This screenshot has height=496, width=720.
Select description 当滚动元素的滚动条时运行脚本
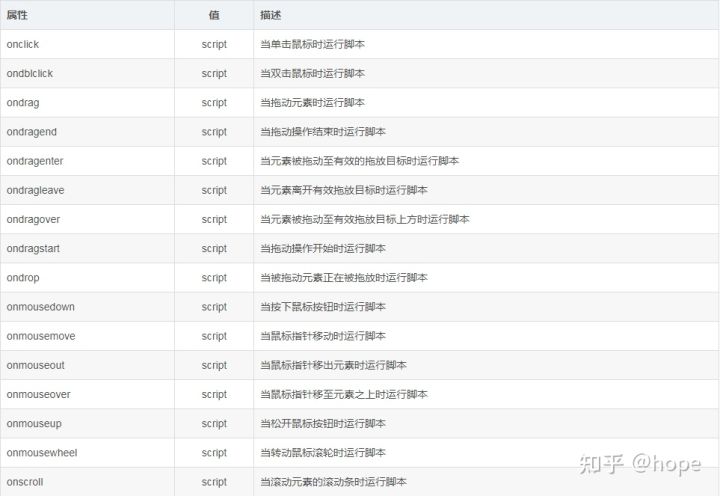[x=333, y=482]
